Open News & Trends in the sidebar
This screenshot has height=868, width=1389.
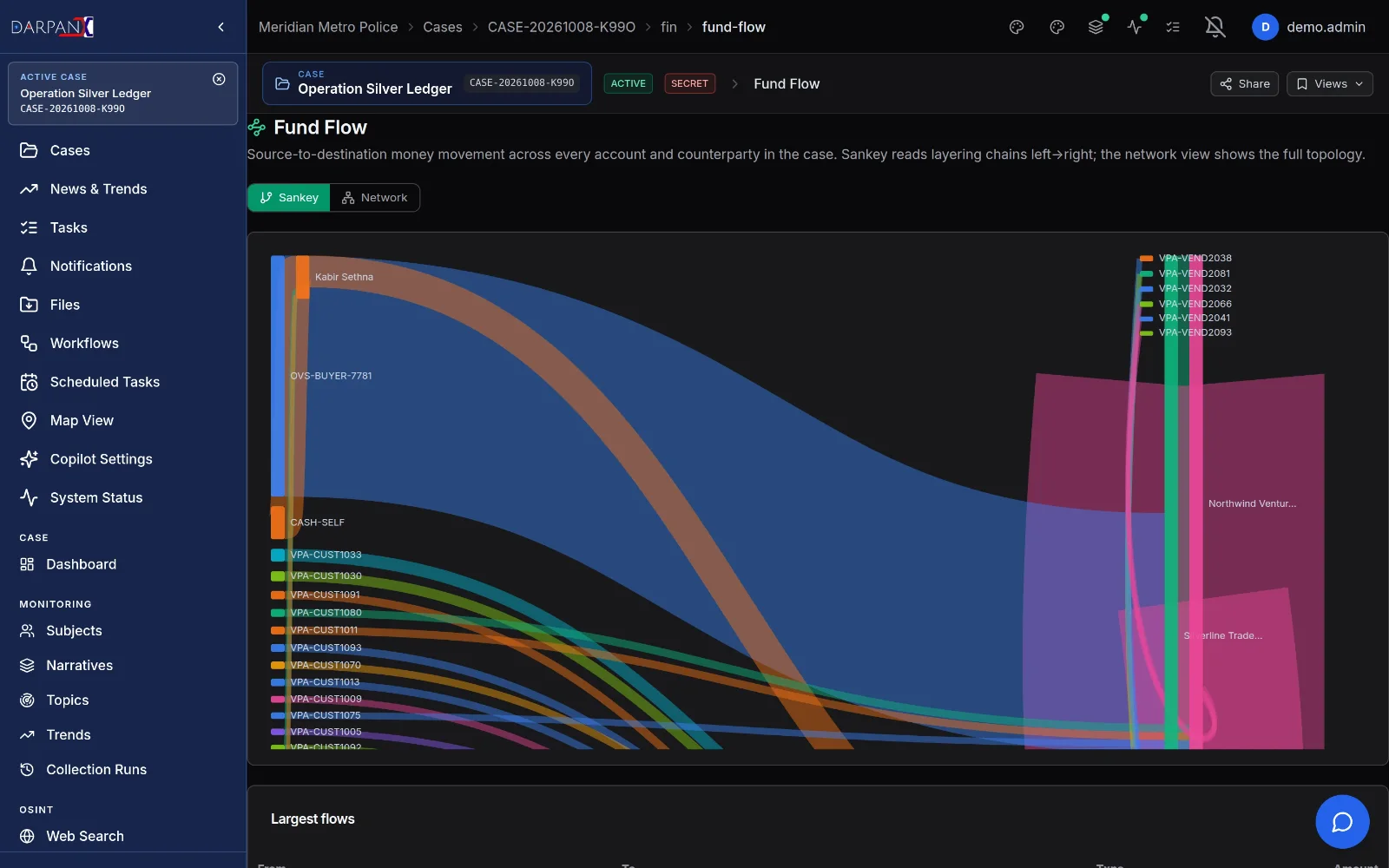123,188
